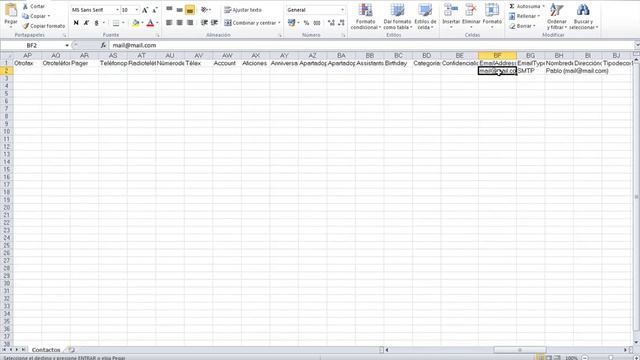Viewport: 640px width, 360px height.
Task: Click the Autosuma button
Action: (524, 6)
